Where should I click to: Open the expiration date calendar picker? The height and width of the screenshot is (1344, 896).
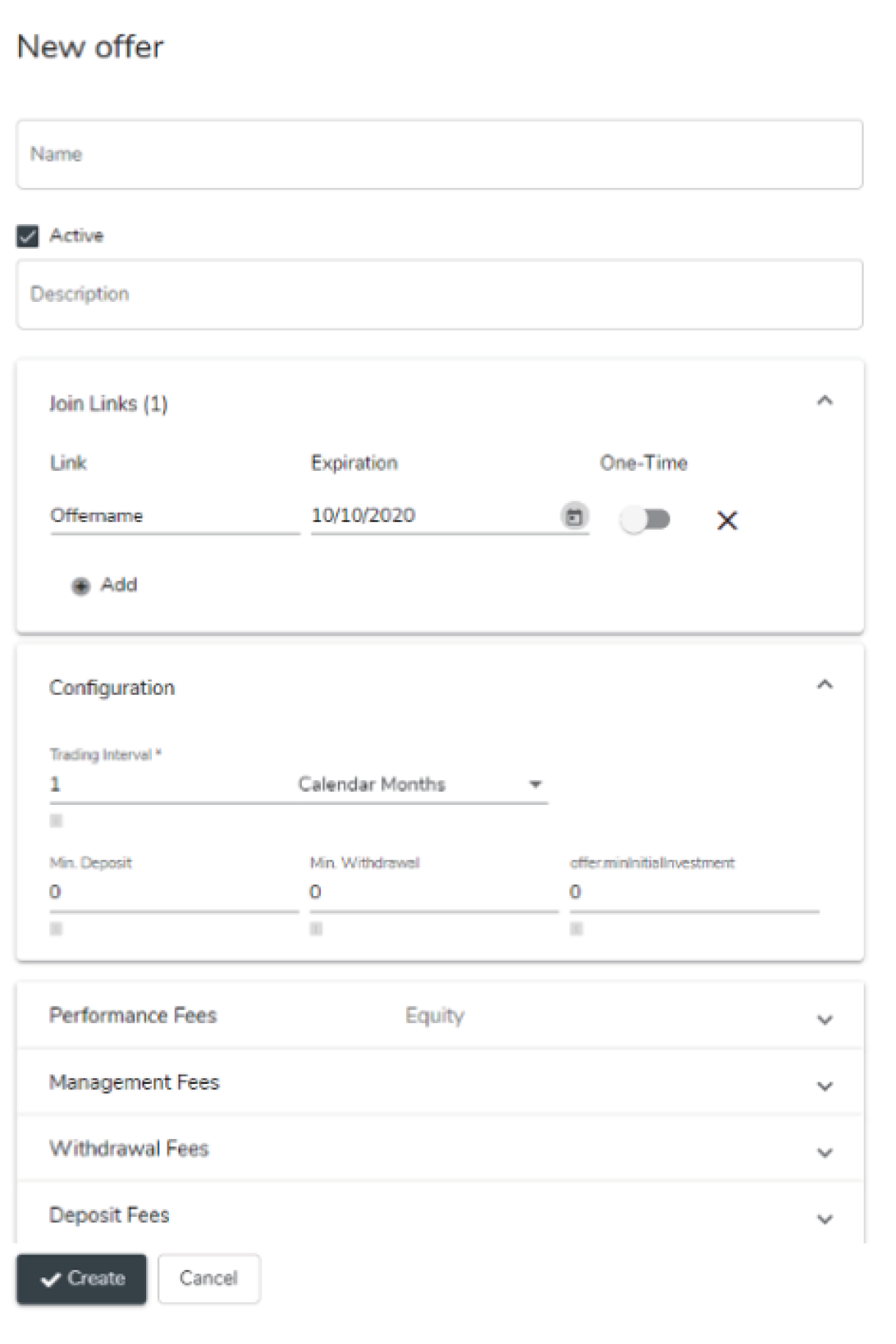(x=574, y=516)
